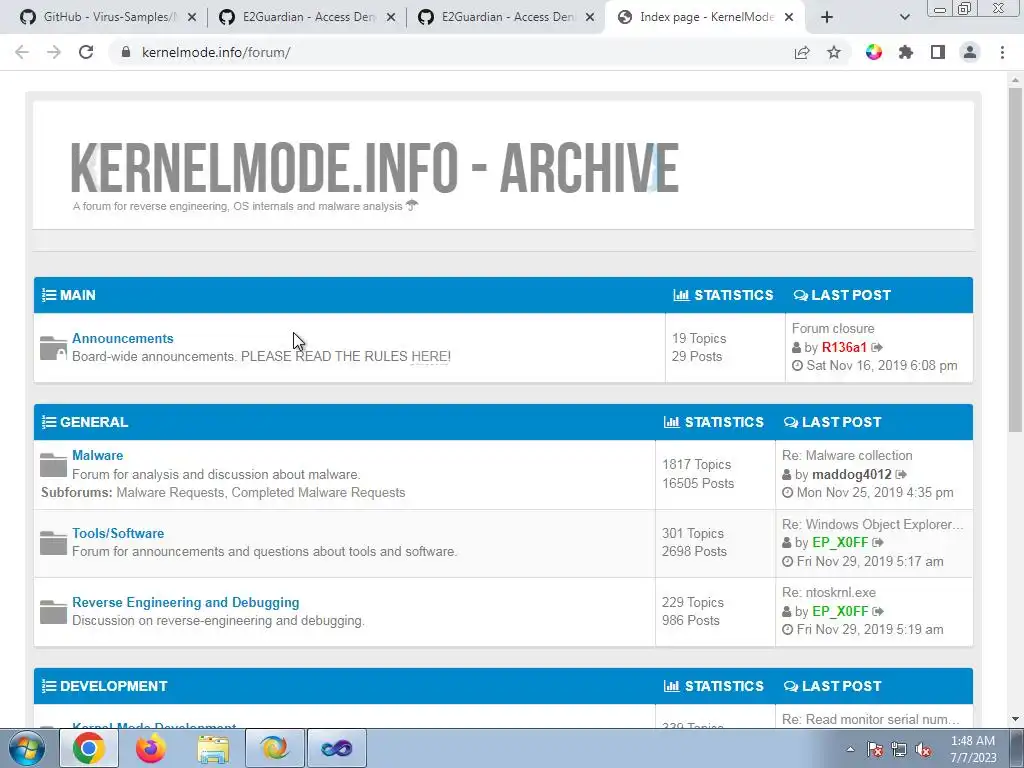Open the Tools/Software forum link
The height and width of the screenshot is (768, 1024).
coord(118,533)
